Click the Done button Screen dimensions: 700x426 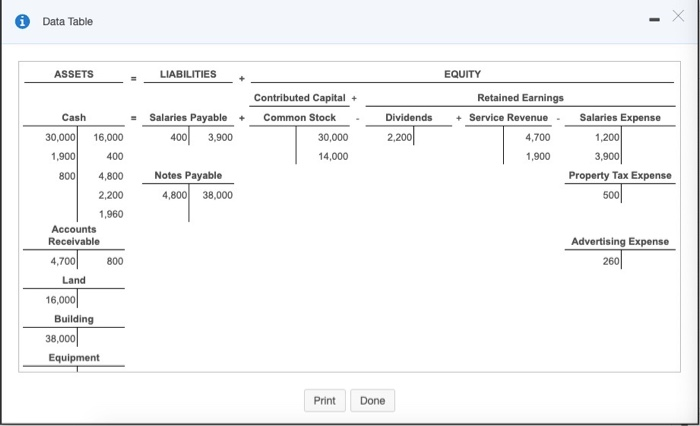(372, 401)
